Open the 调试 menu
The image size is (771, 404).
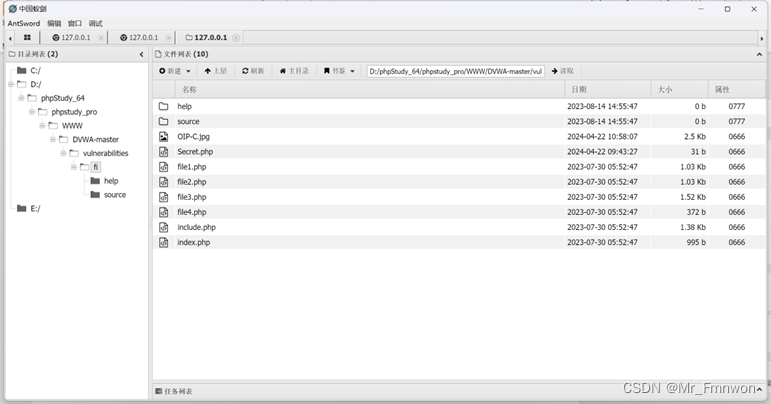point(95,23)
